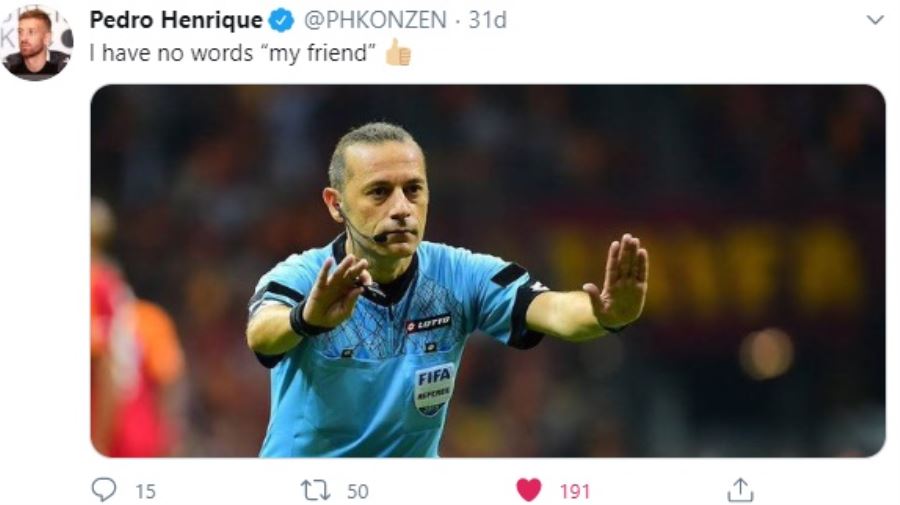Click the @PHKONZEN handle
This screenshot has height=505, width=900.
point(375,20)
